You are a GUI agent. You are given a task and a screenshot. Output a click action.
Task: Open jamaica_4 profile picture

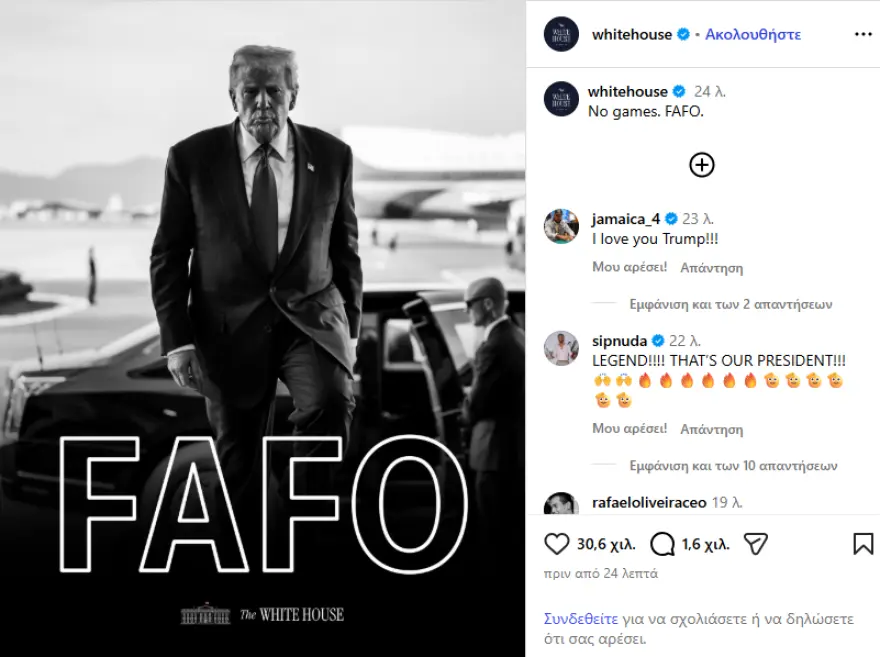point(561,227)
